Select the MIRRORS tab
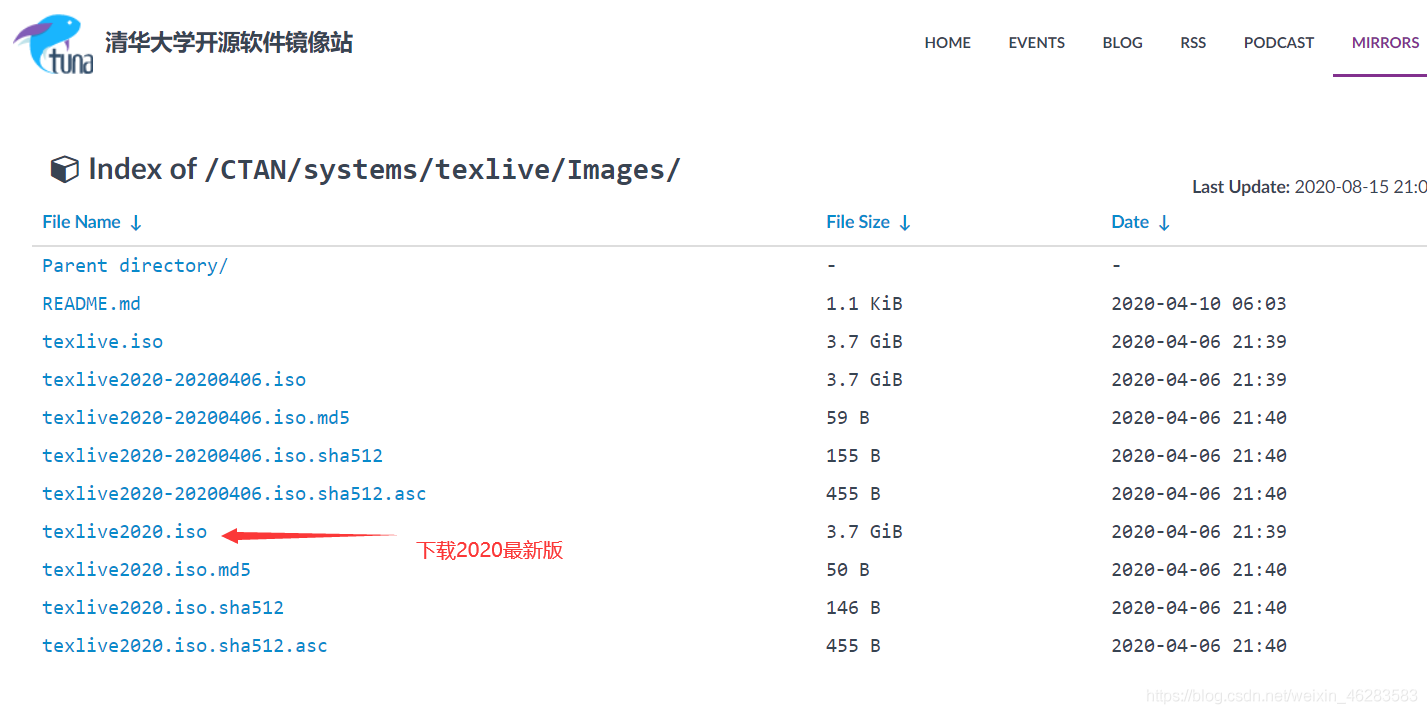 coord(1385,42)
